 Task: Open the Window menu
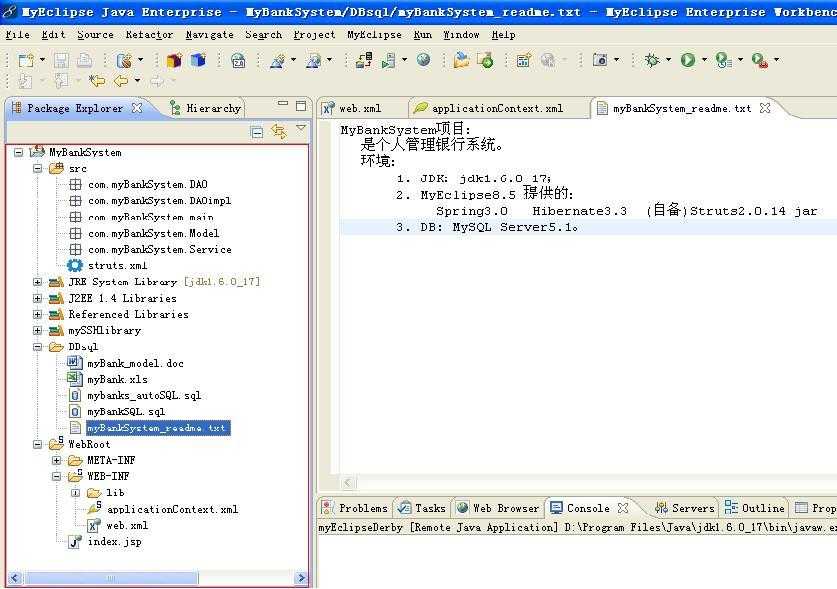click(x=461, y=35)
